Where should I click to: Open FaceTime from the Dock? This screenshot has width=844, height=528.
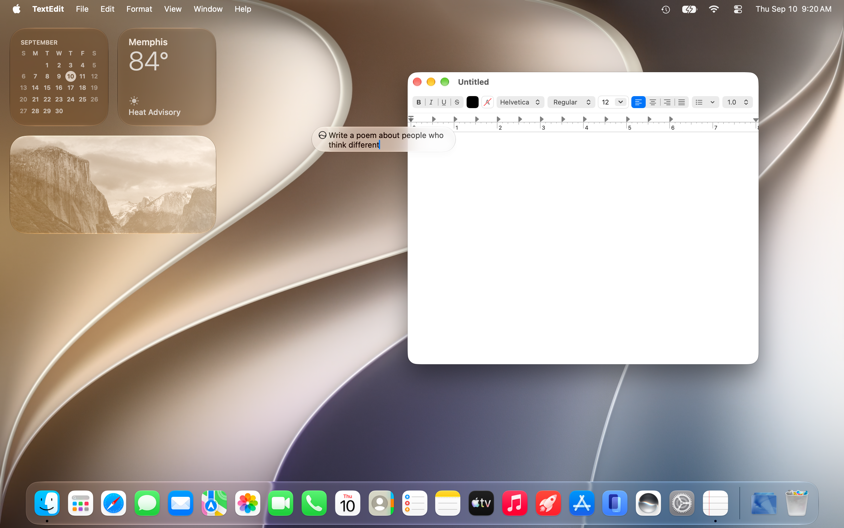tap(280, 503)
